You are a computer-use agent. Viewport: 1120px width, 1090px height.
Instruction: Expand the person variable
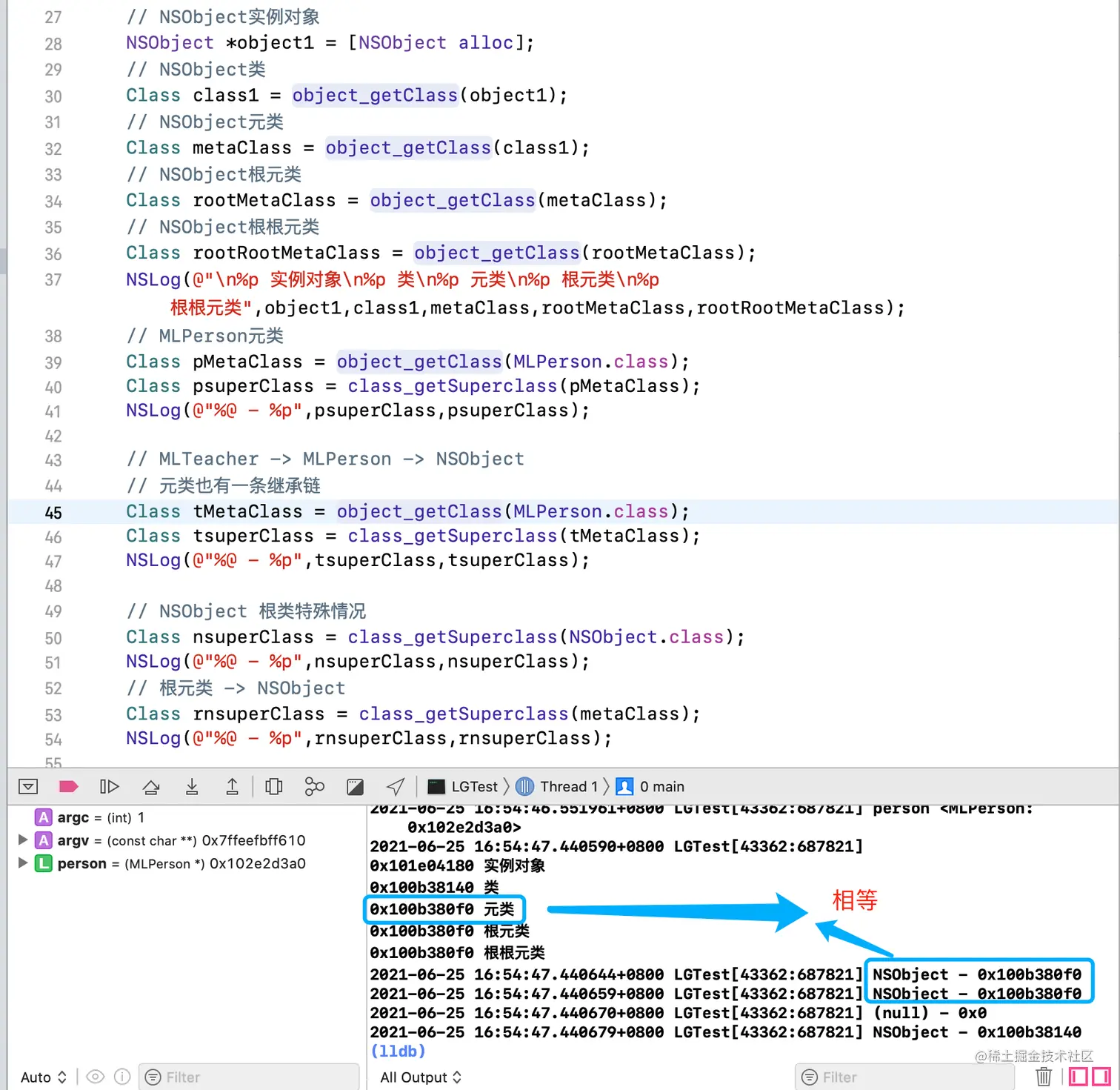22,863
